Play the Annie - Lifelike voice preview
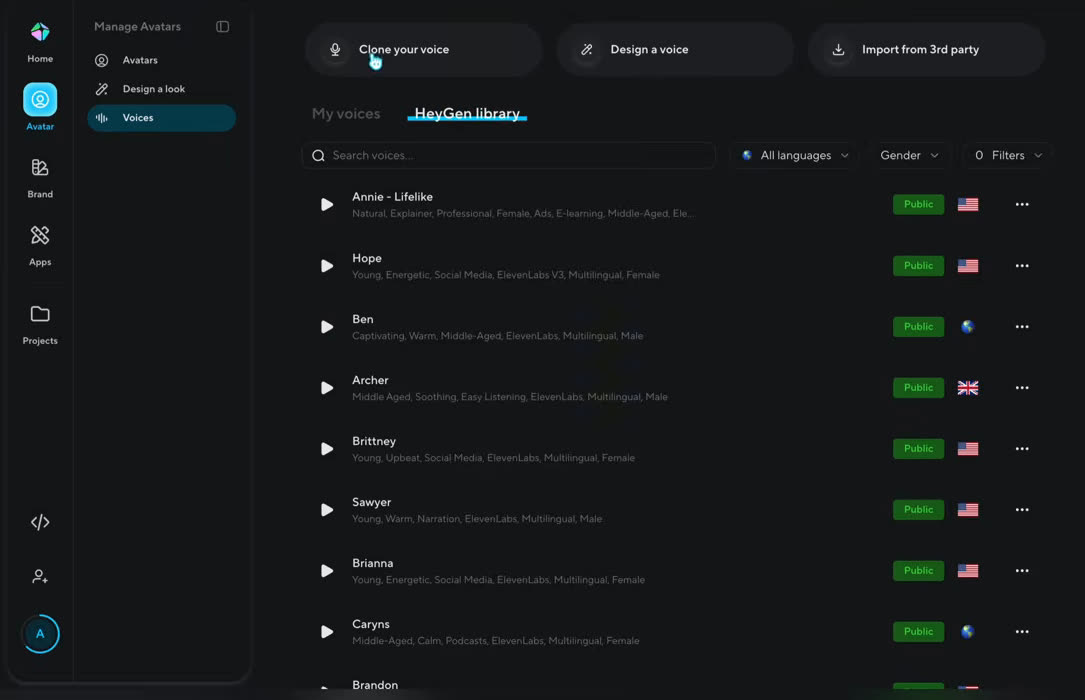This screenshot has width=1085, height=700. (327, 205)
